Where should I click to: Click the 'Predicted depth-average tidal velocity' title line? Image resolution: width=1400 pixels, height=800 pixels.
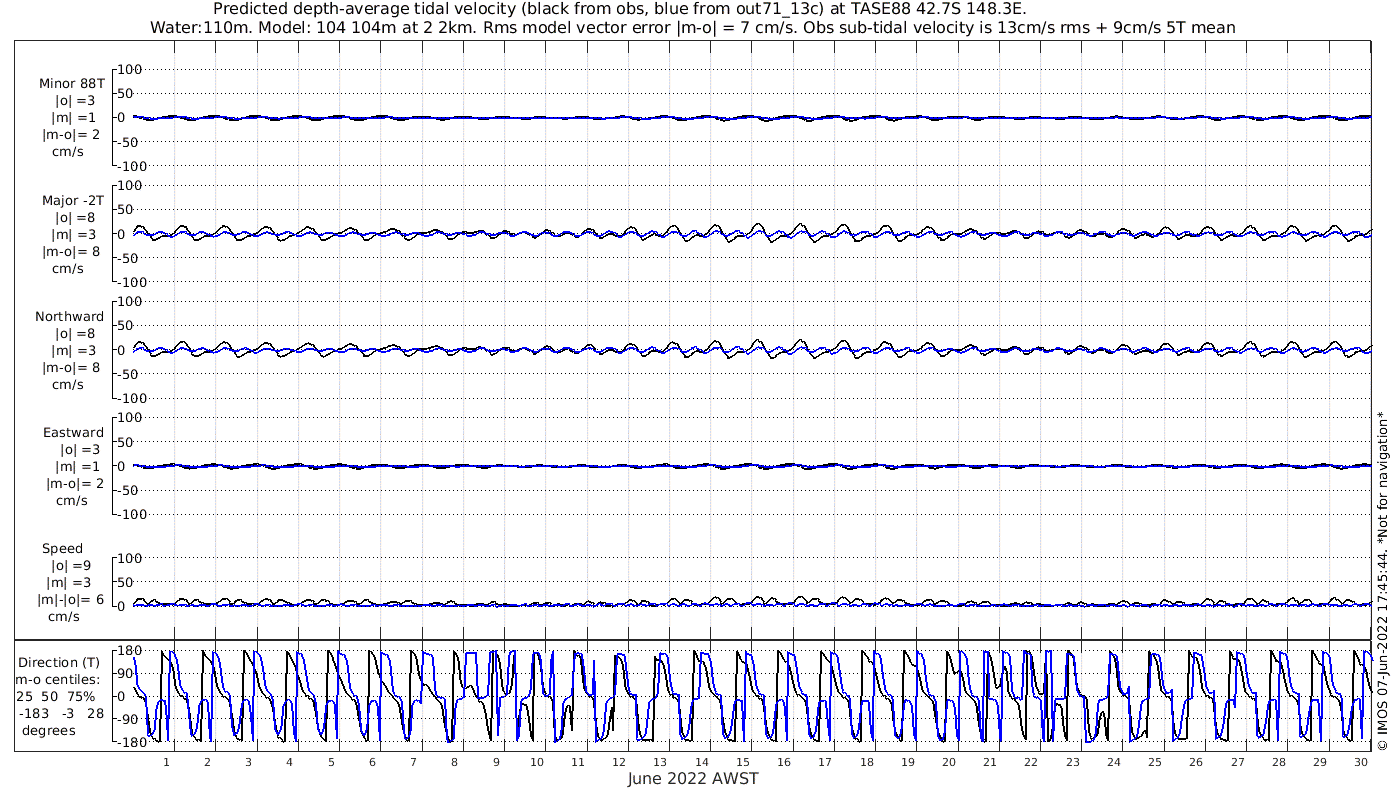click(619, 9)
